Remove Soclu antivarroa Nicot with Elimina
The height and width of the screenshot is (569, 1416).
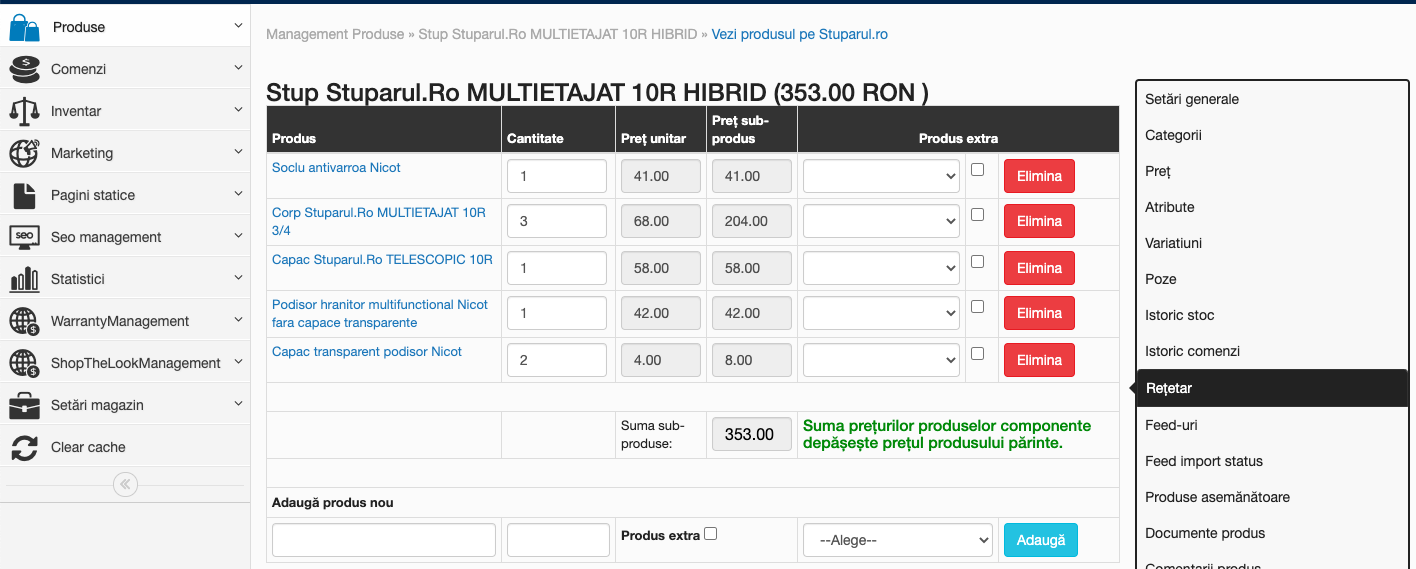[1039, 176]
